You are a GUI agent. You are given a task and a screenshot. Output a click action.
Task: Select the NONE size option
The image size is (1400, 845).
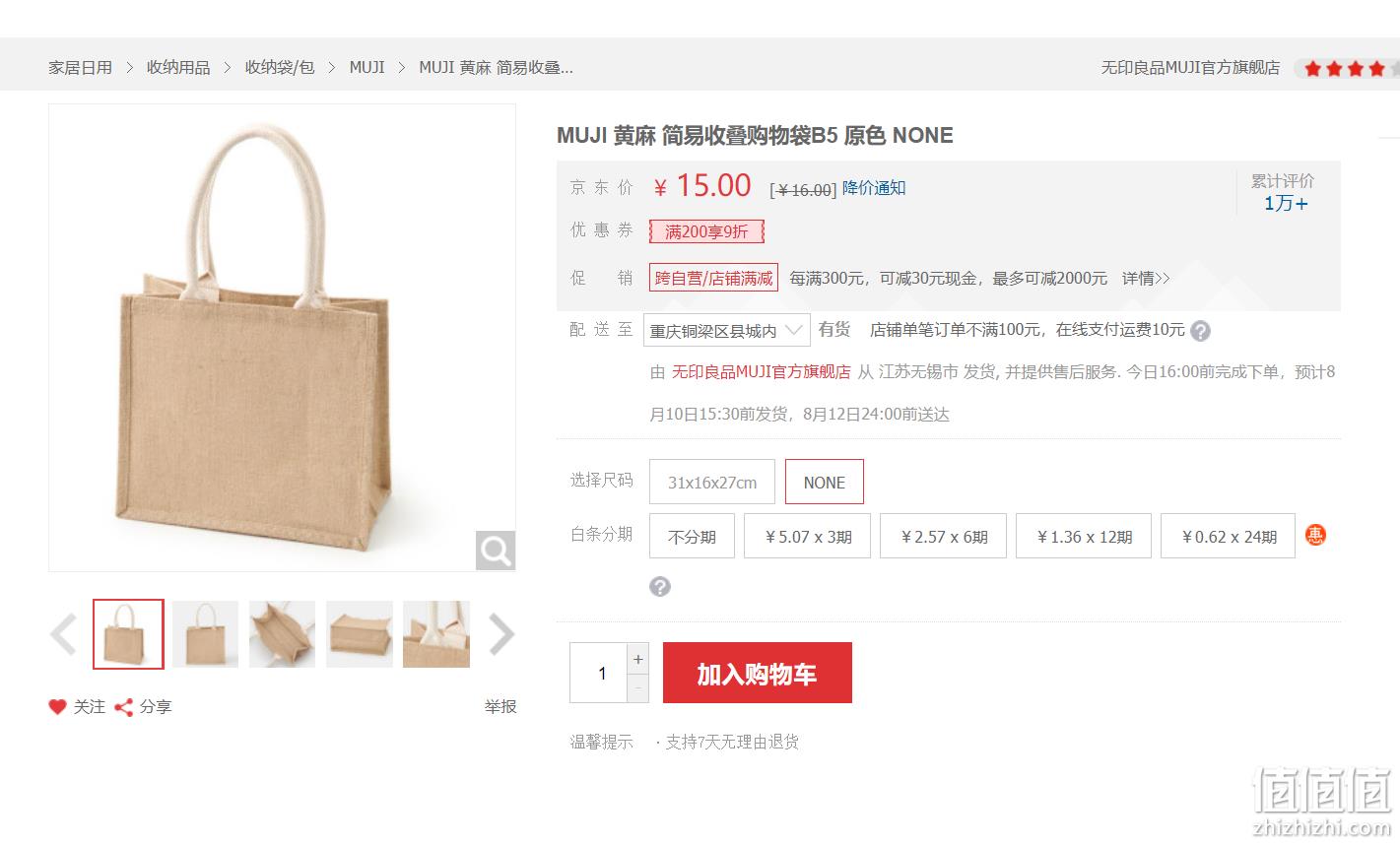coord(825,482)
